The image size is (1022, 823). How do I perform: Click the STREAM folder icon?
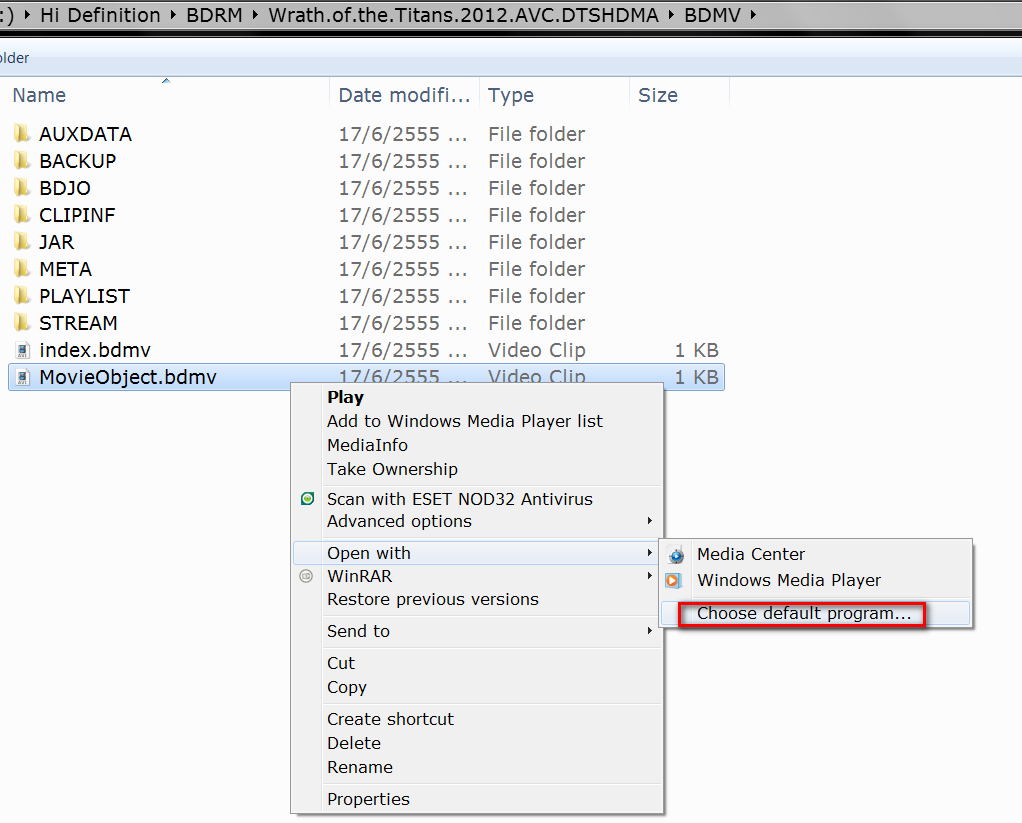pos(22,323)
